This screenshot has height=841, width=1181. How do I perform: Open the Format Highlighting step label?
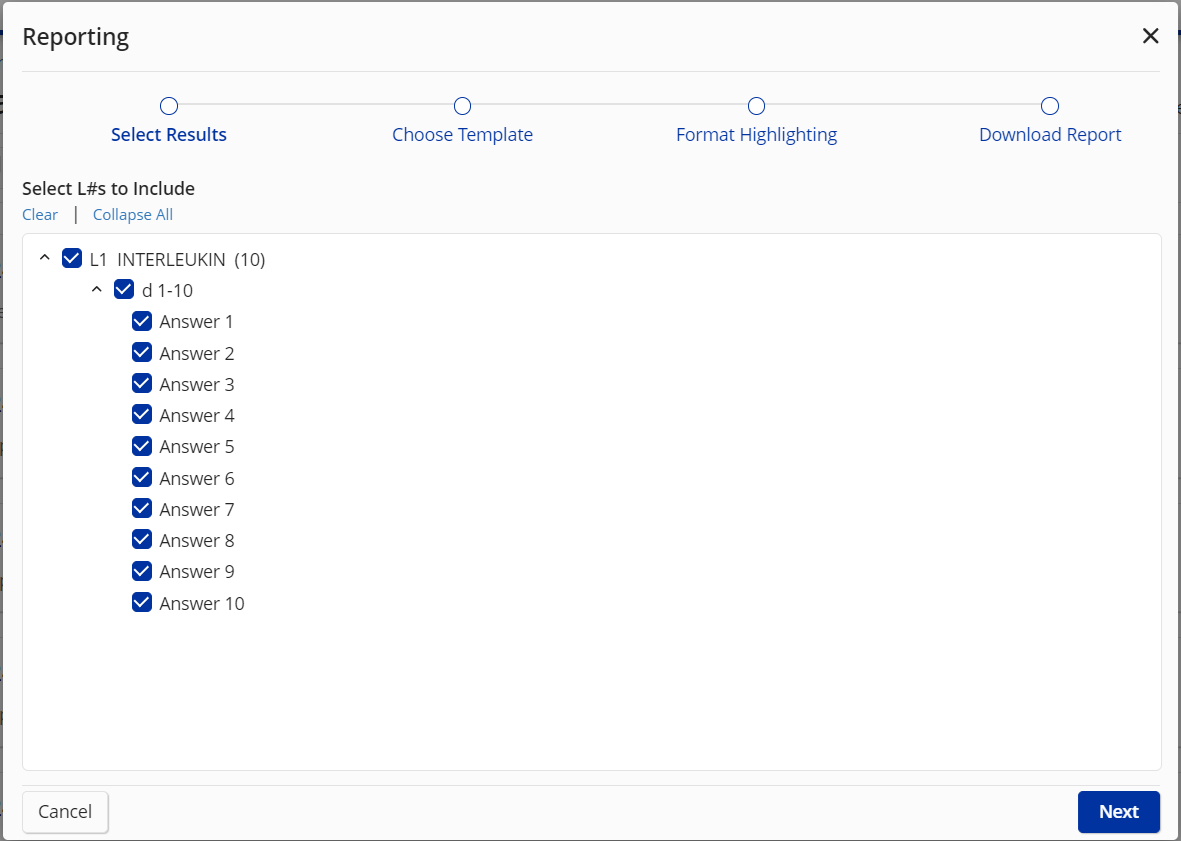756,135
